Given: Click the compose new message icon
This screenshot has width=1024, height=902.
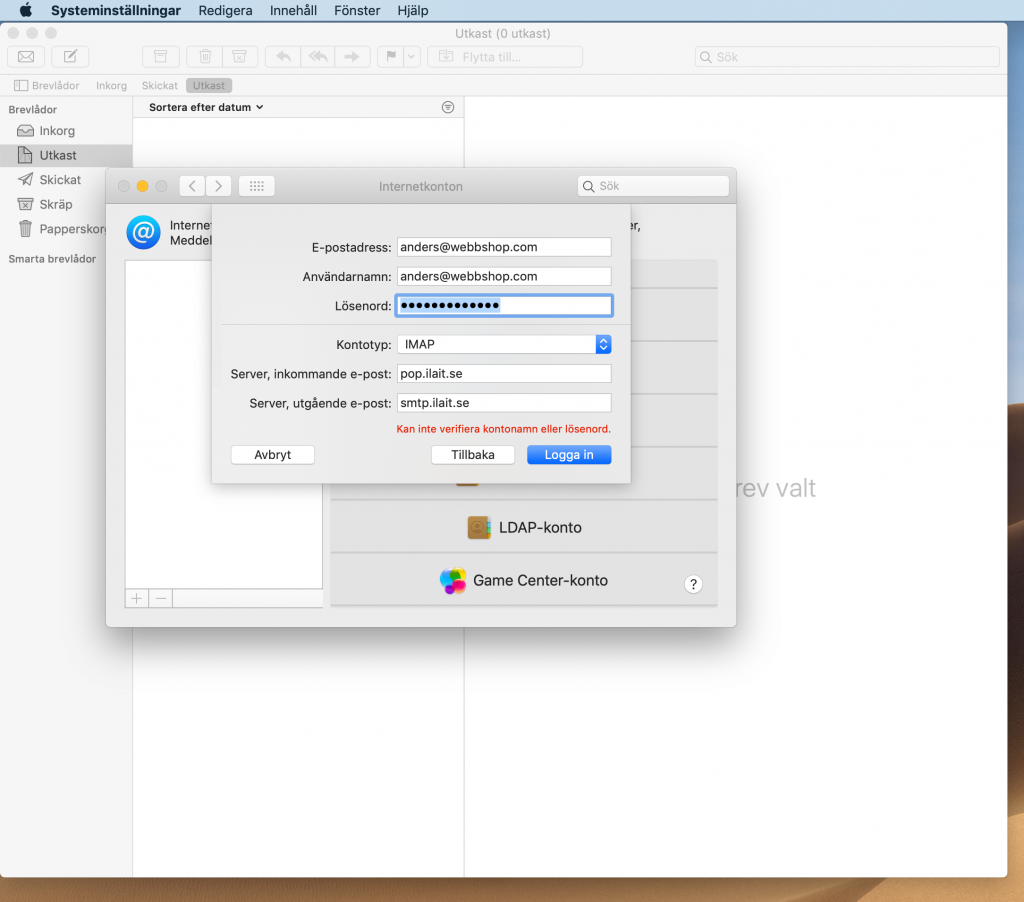Looking at the screenshot, I should pyautogui.click(x=71, y=57).
